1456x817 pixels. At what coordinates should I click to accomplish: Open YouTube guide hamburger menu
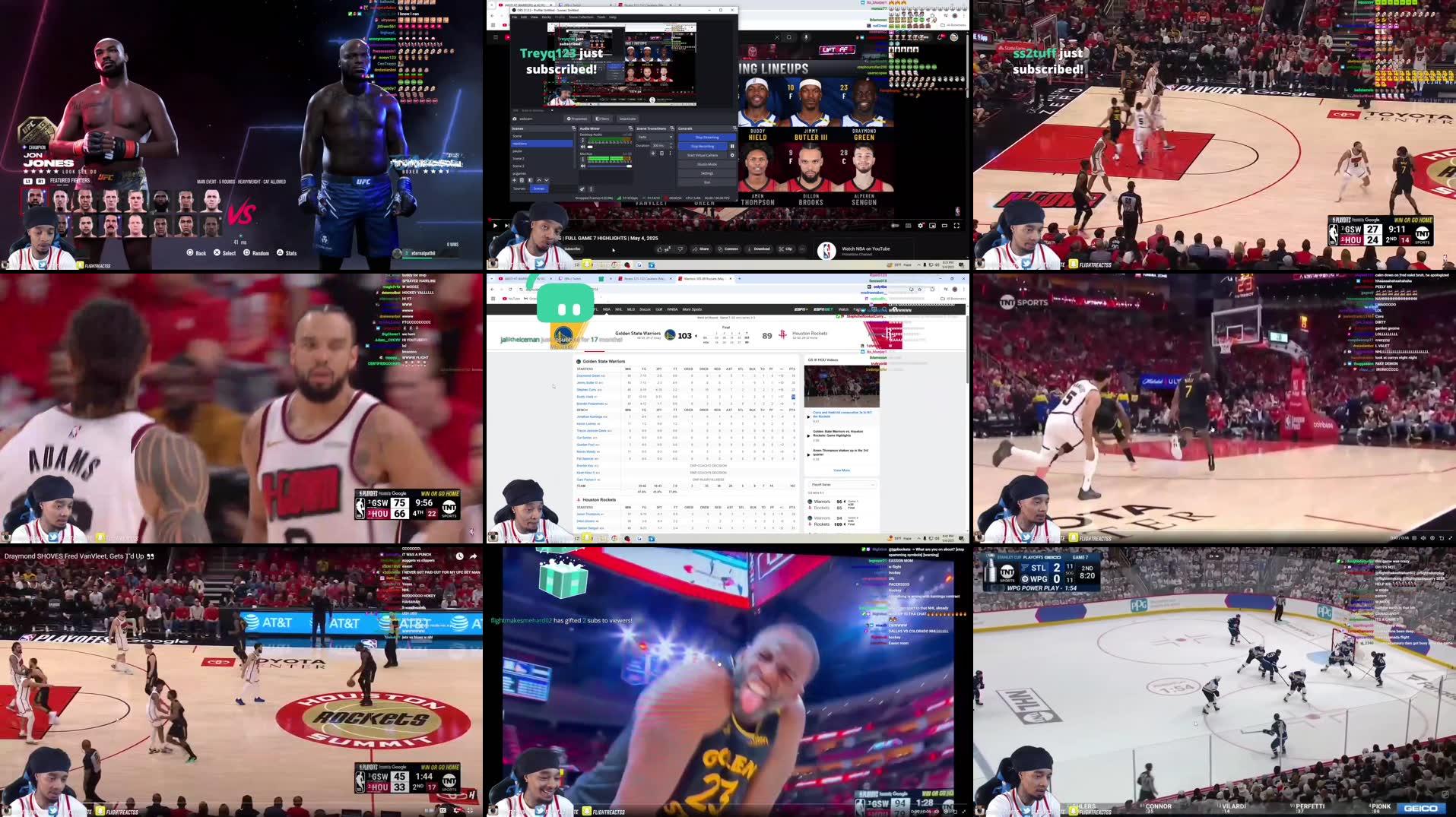(x=496, y=37)
